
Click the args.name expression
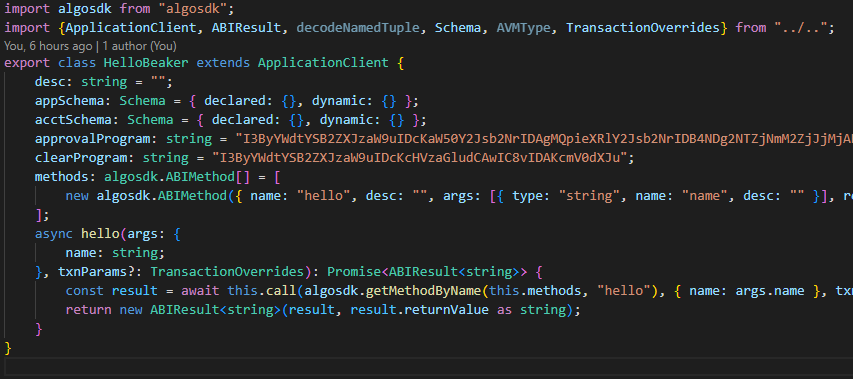(770, 291)
